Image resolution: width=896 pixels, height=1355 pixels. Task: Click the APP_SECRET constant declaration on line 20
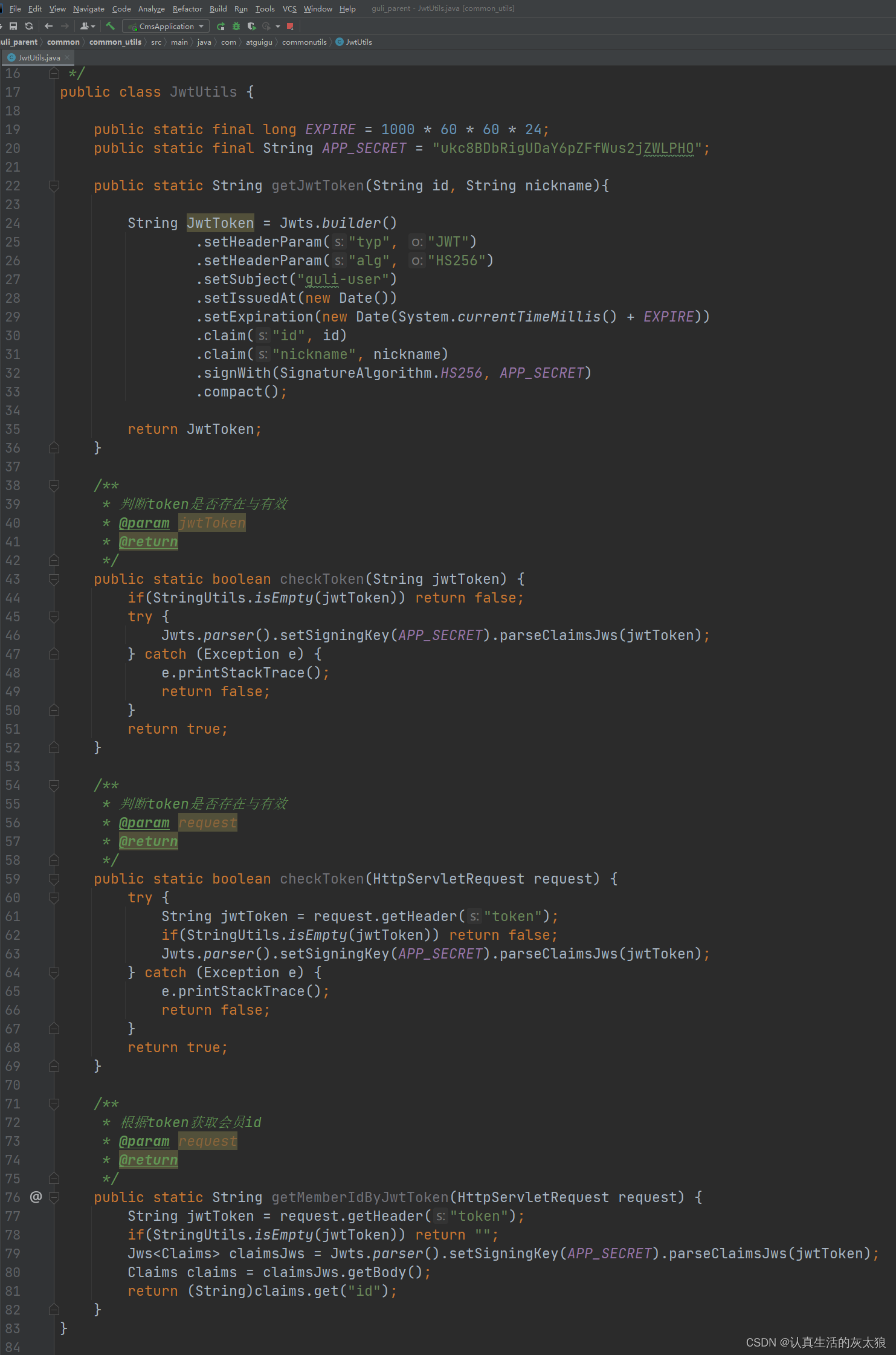coord(364,148)
